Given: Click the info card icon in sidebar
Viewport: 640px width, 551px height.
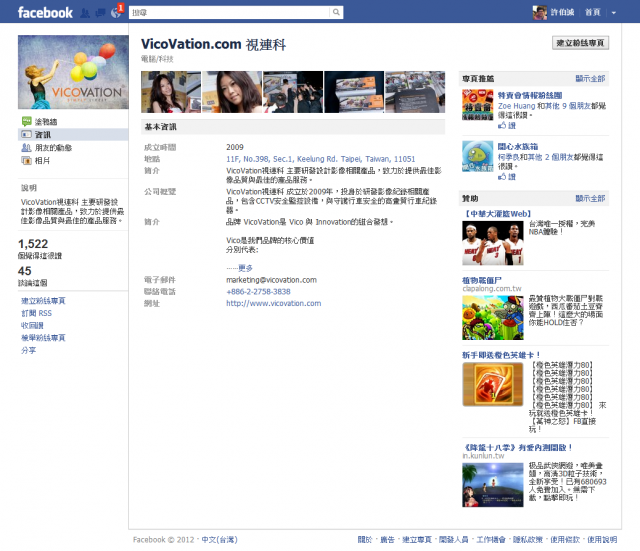Looking at the screenshot, I should 27,134.
